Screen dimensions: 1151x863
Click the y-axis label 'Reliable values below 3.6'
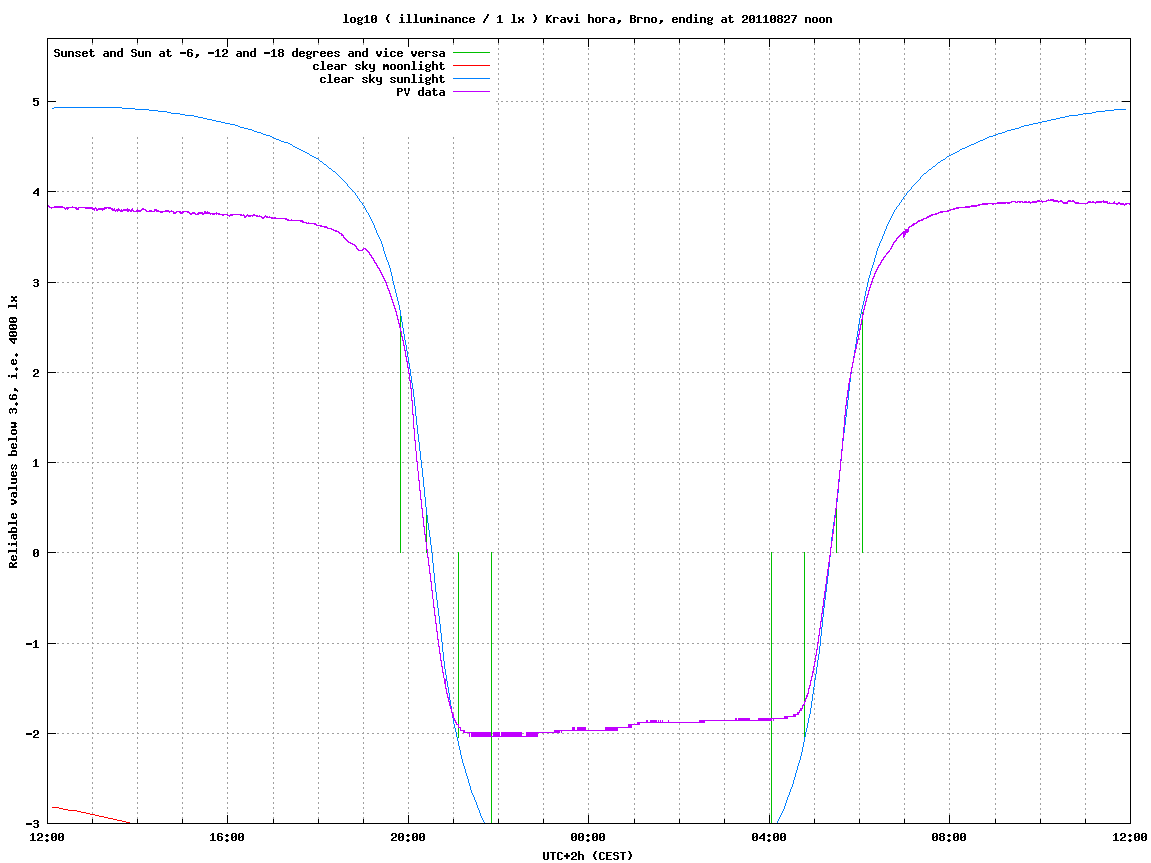pyautogui.click(x=13, y=432)
